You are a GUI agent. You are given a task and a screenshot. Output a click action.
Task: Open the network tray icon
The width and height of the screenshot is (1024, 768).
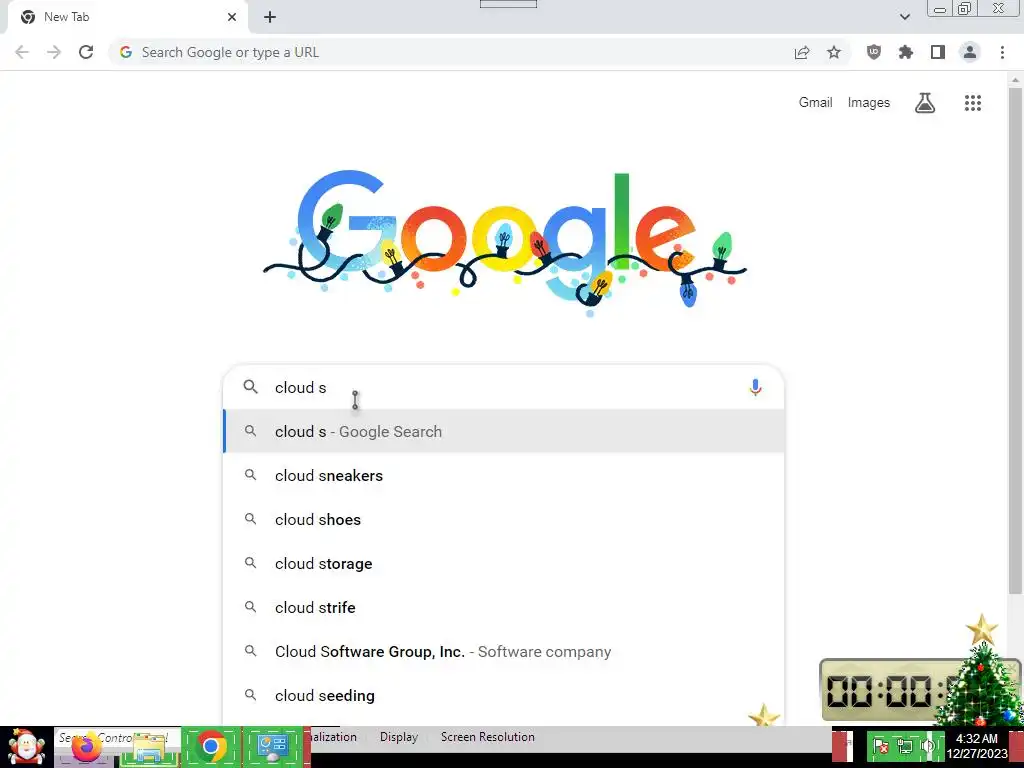click(904, 746)
